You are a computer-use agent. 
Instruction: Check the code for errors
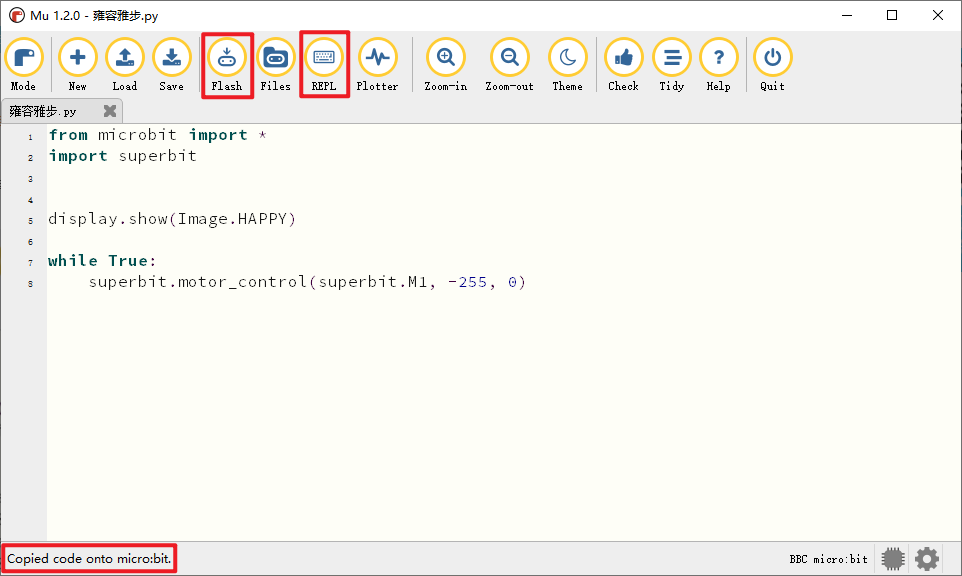tap(623, 65)
